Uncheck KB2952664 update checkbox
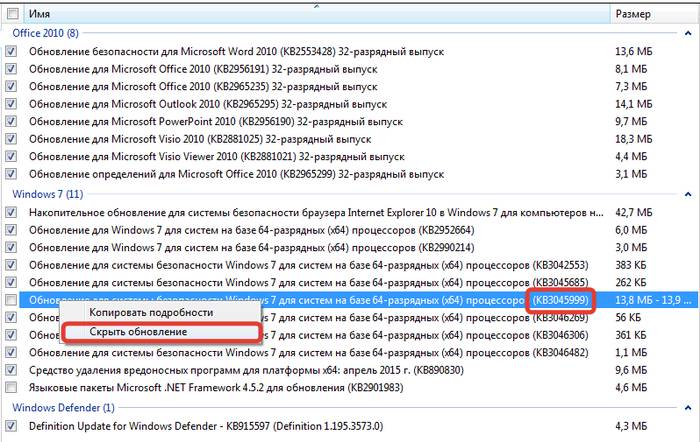 11,230
